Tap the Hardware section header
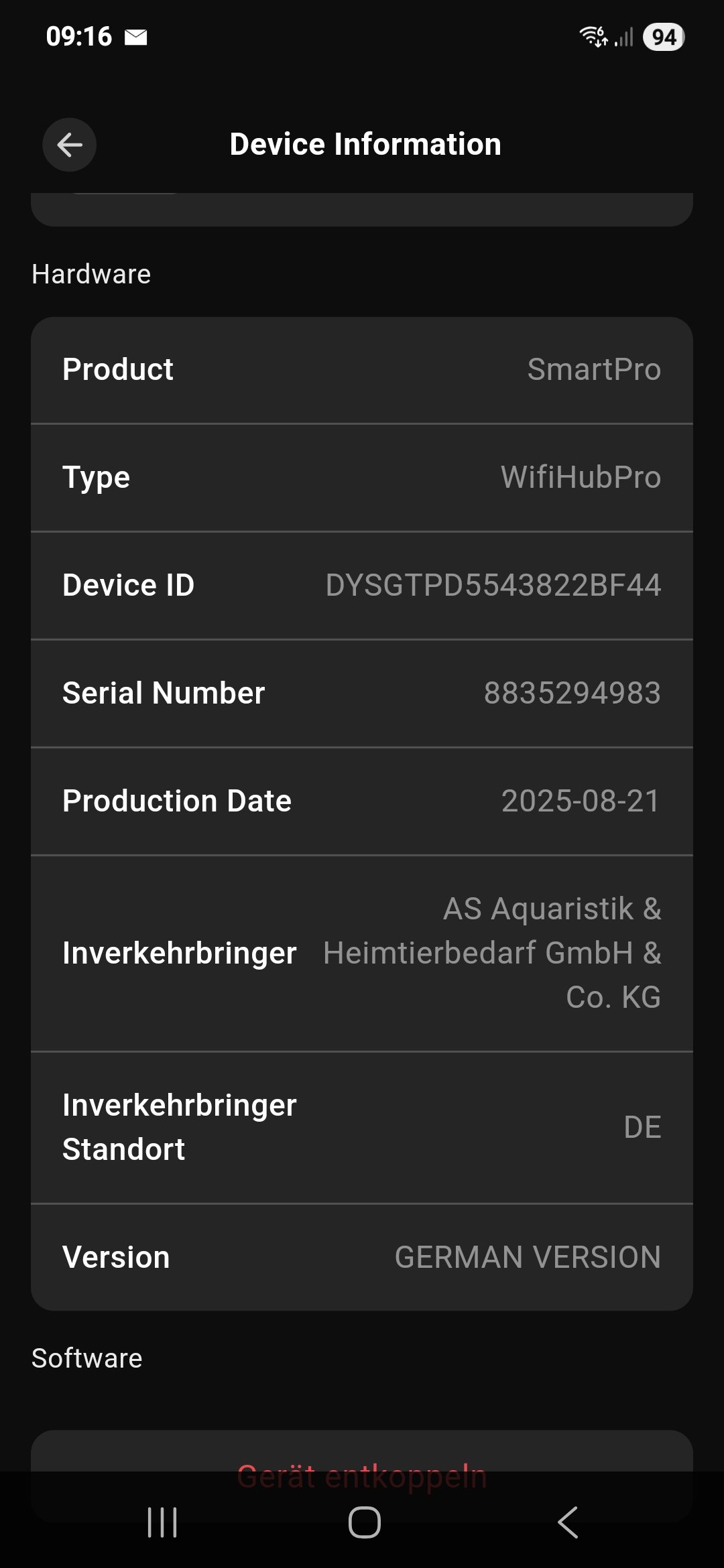The height and width of the screenshot is (1568, 724). [x=91, y=274]
